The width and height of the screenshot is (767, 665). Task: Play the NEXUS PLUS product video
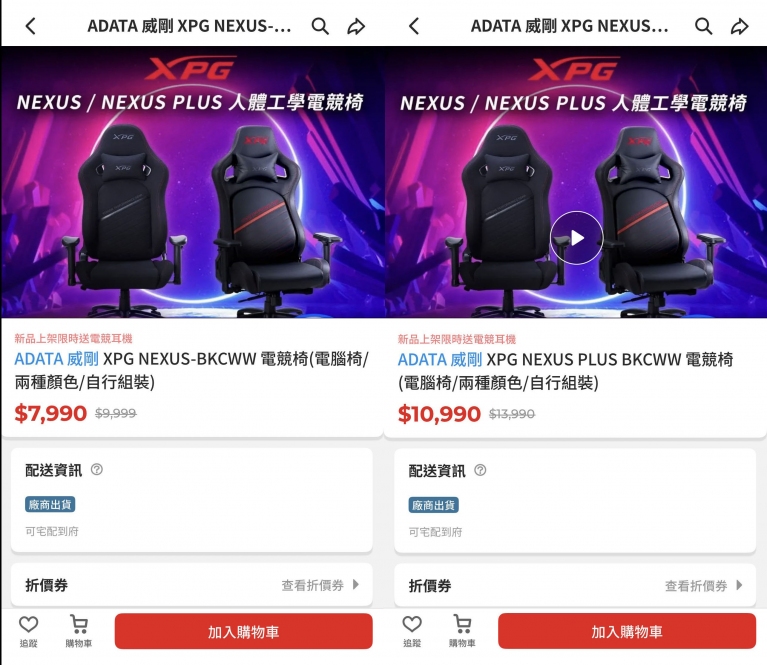pyautogui.click(x=576, y=238)
